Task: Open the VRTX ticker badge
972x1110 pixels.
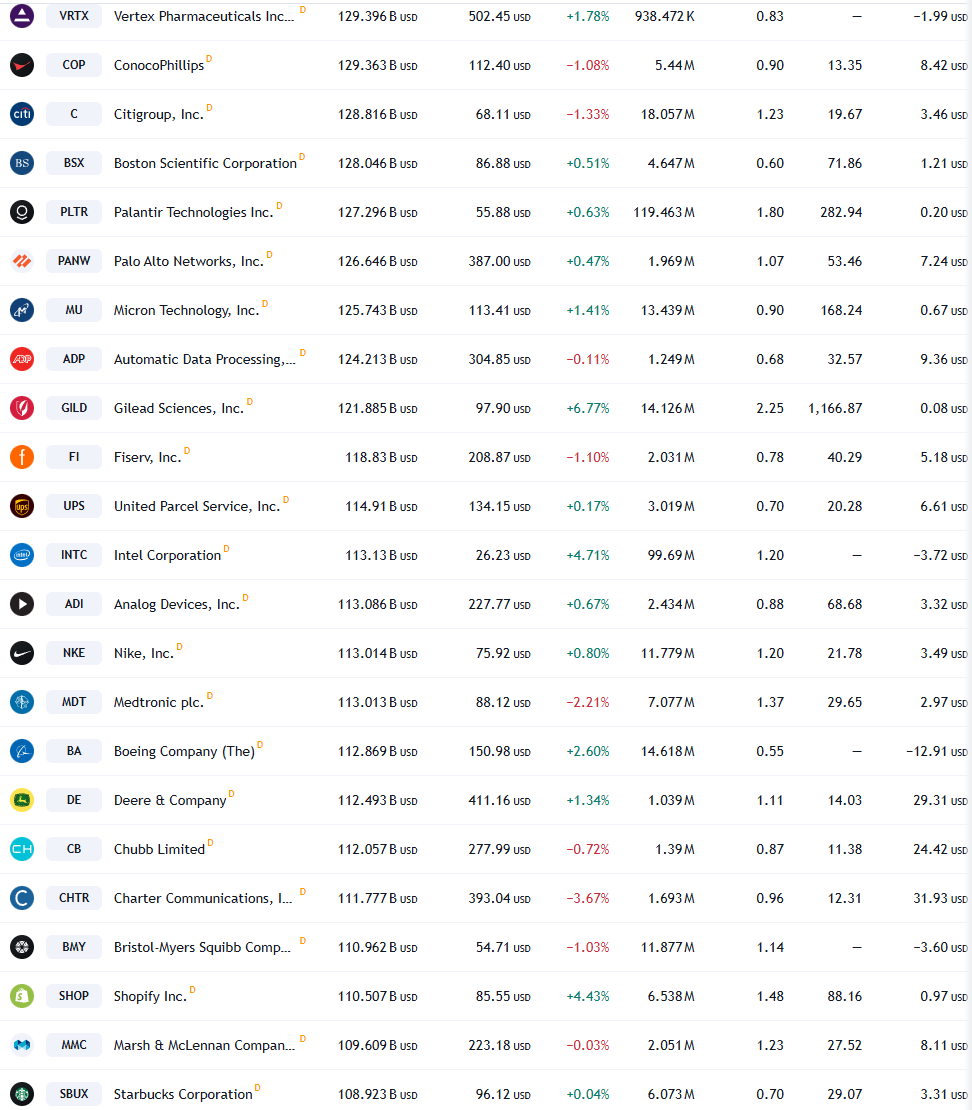Action: 74,16
